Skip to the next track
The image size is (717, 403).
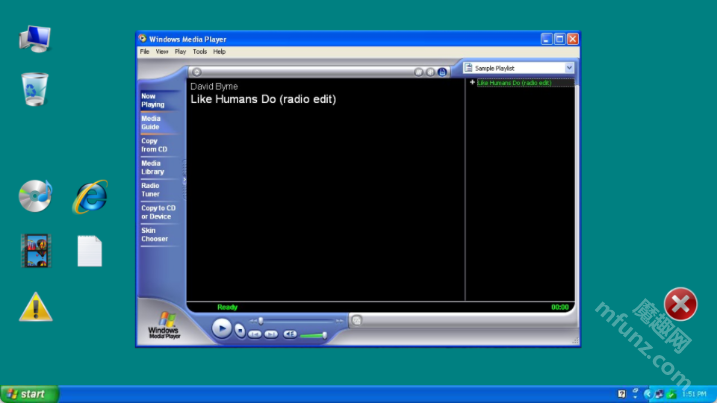(x=271, y=334)
